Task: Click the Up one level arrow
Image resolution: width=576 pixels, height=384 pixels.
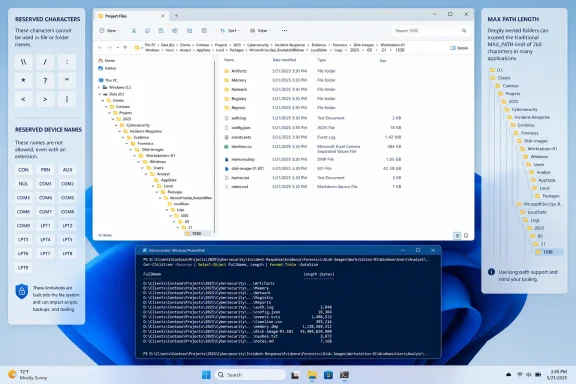Action: 125,47
